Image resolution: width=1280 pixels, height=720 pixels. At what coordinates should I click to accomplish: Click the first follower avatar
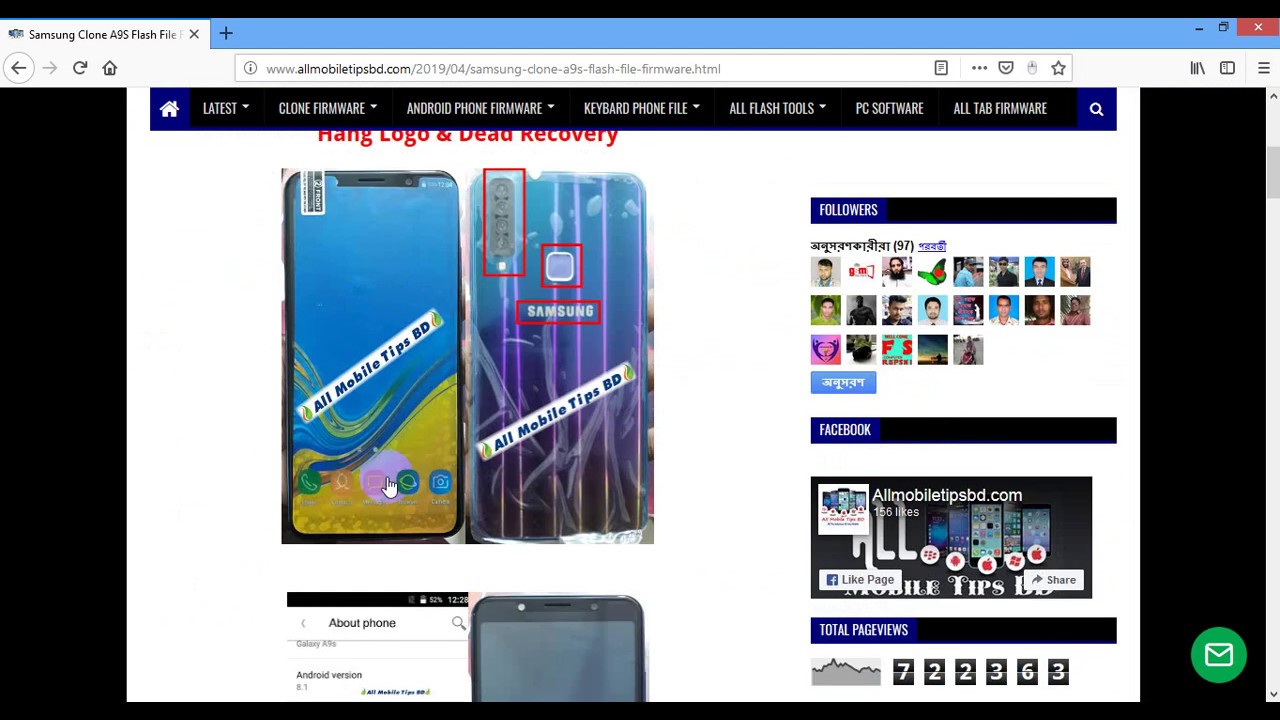click(825, 272)
